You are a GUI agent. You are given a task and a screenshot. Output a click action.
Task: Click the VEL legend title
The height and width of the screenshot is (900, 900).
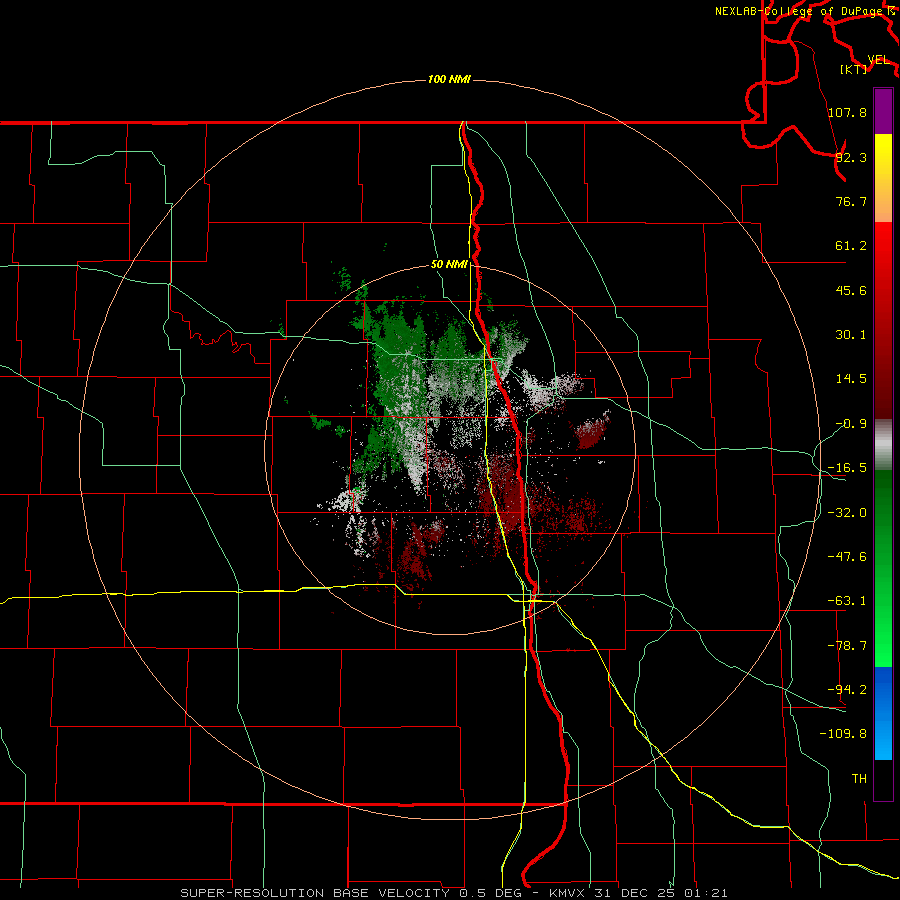[x=878, y=60]
